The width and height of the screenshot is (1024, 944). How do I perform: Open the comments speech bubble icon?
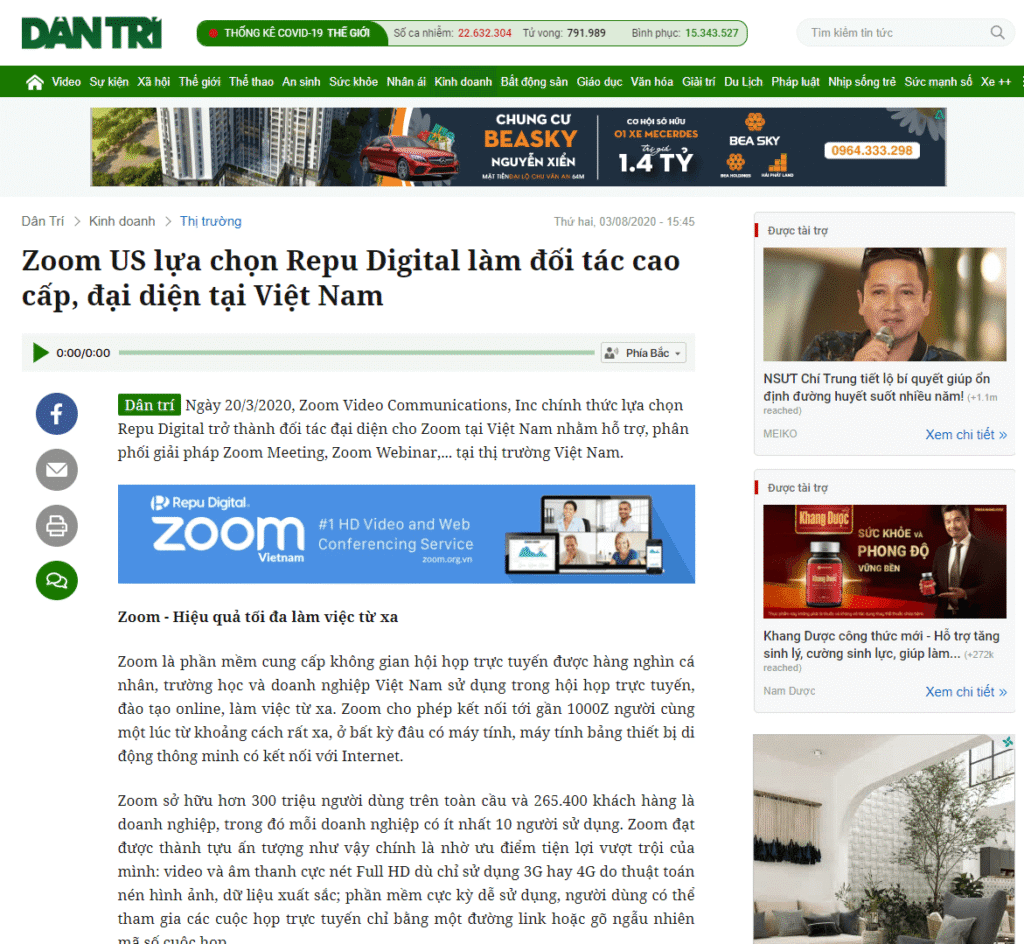(57, 580)
